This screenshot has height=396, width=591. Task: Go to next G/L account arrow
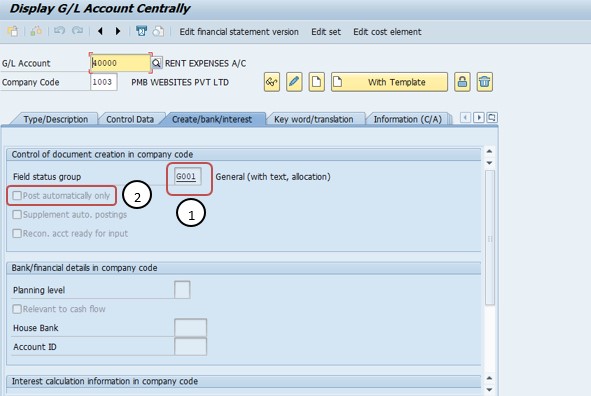118,31
